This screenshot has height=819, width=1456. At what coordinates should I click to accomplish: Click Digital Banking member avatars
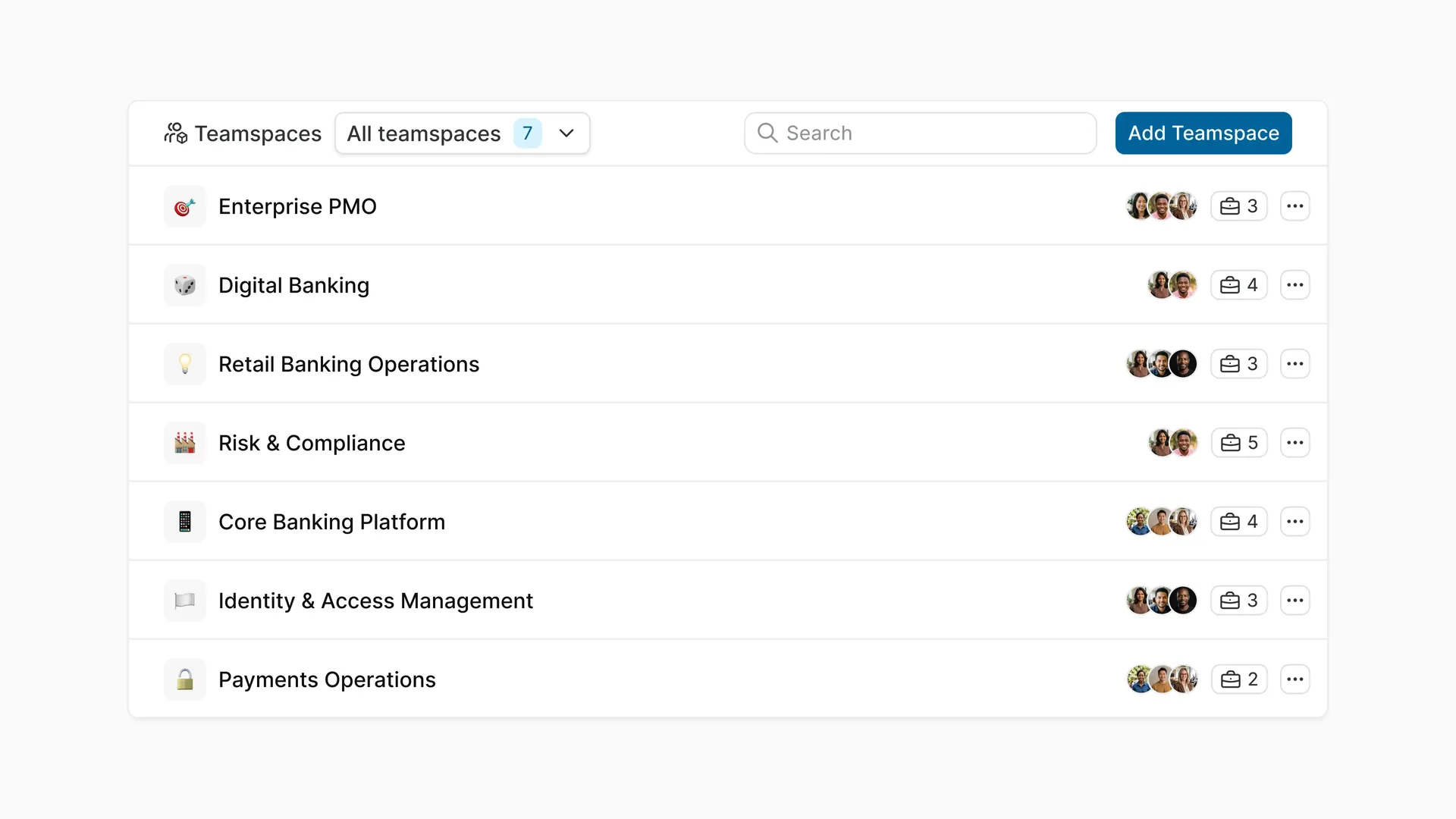1172,285
